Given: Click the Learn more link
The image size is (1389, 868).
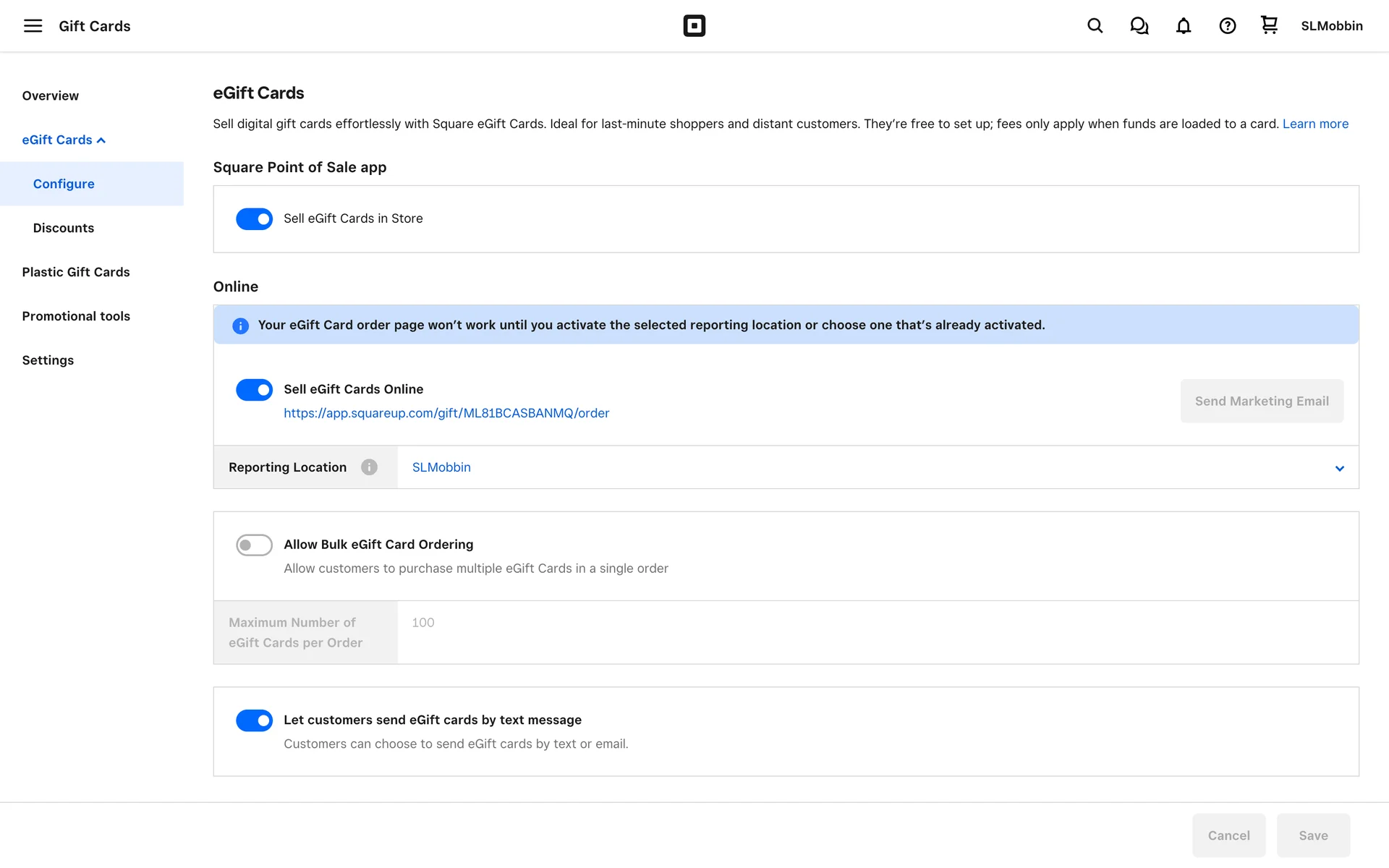Looking at the screenshot, I should [x=1315, y=124].
